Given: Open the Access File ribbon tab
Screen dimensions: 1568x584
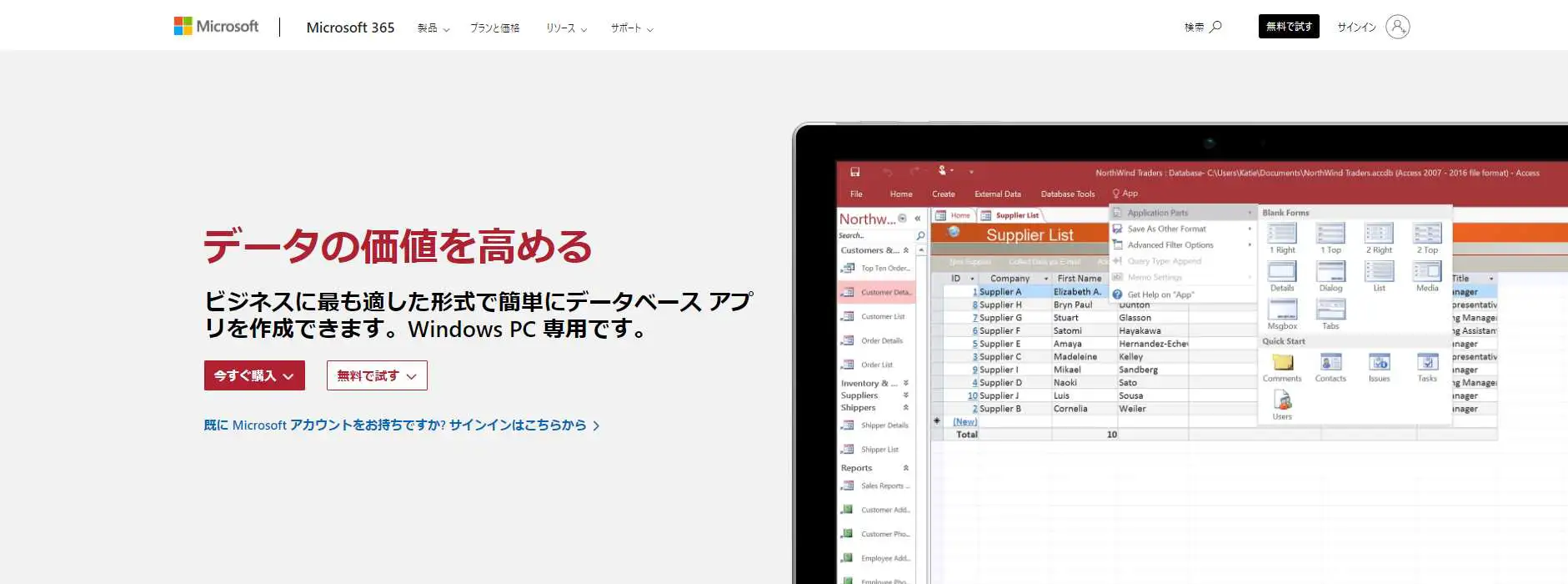Looking at the screenshot, I should pos(856,194).
